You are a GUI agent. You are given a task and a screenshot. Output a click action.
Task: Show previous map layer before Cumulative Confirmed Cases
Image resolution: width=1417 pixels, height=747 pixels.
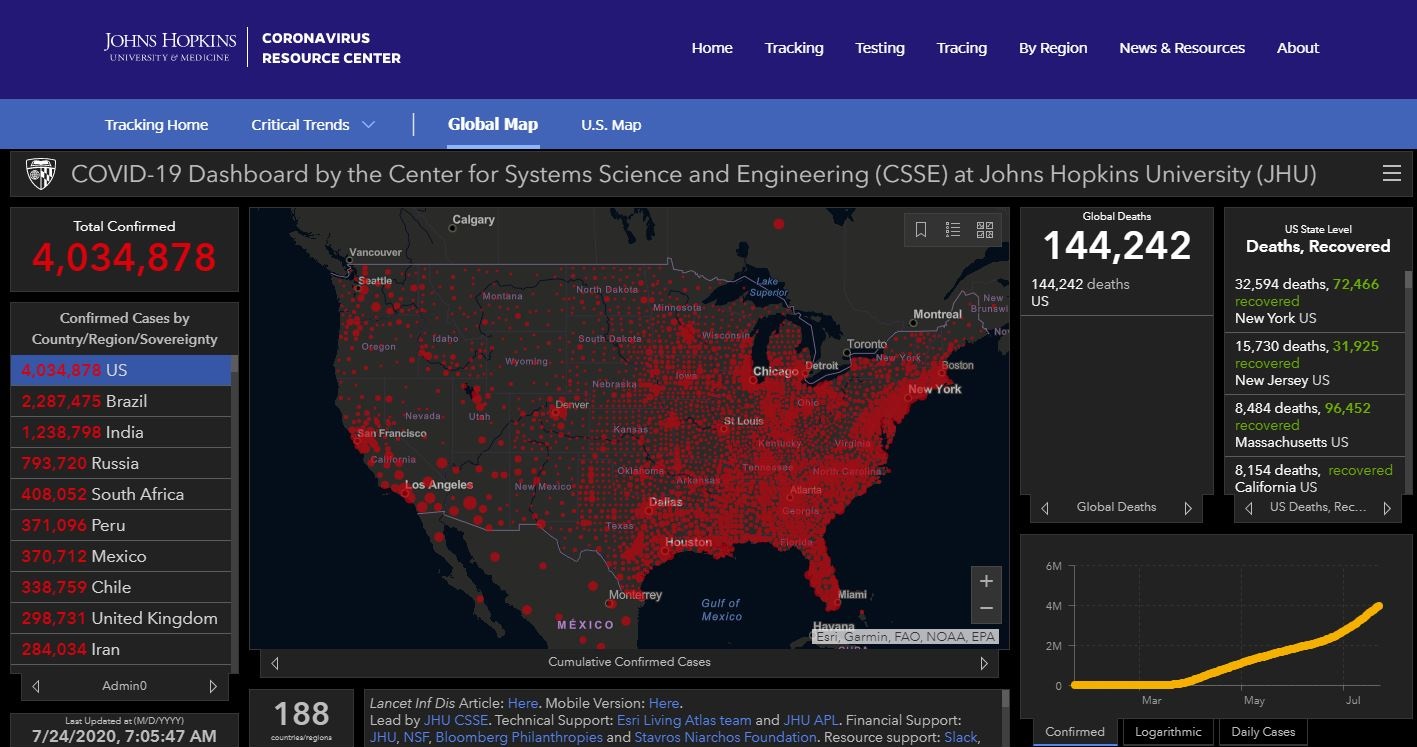tap(275, 662)
